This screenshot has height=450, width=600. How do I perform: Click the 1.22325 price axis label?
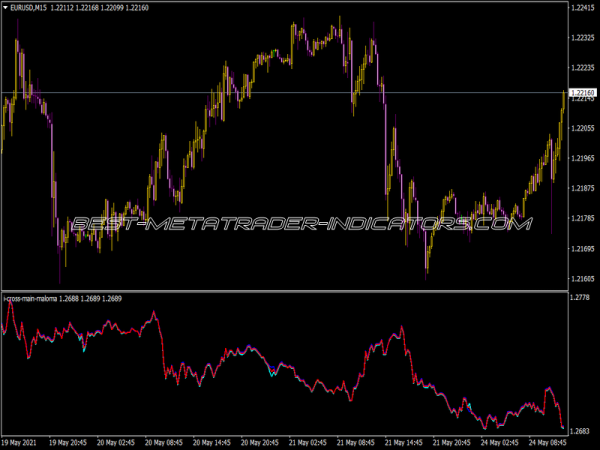point(582,38)
